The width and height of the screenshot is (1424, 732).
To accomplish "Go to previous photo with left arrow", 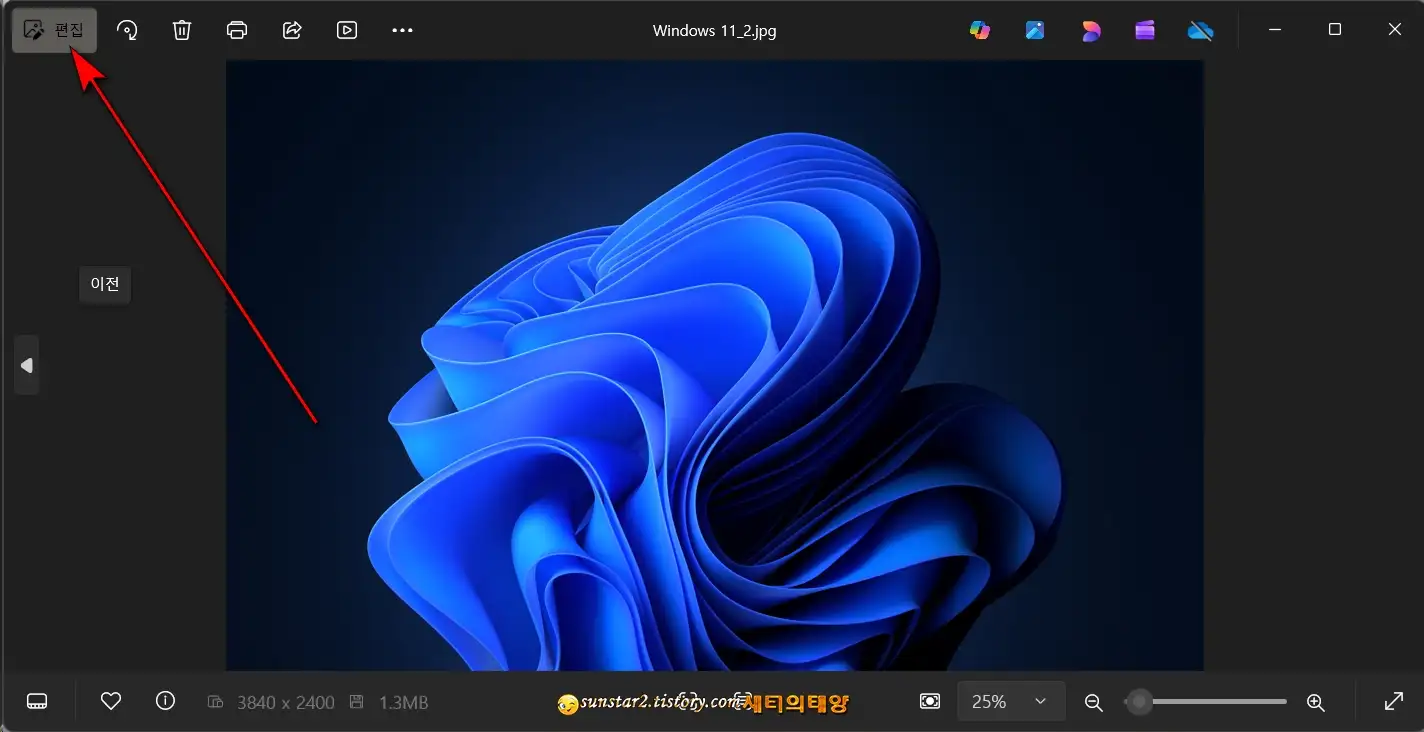I will tap(27, 365).
